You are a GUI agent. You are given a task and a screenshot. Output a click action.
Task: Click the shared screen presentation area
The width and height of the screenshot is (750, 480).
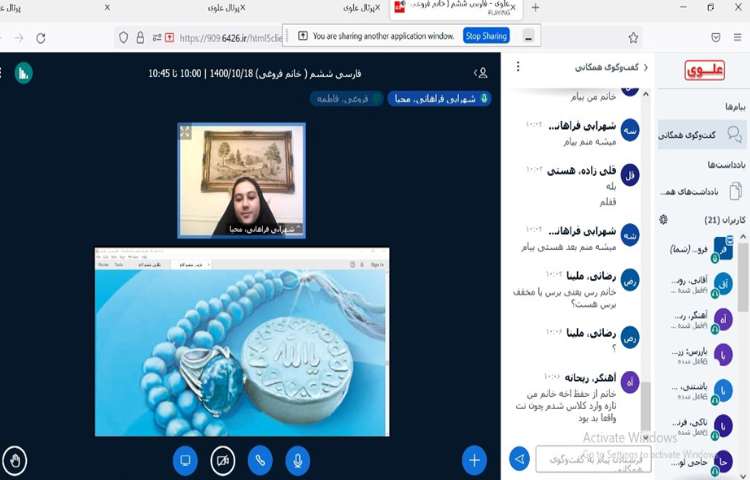click(242, 342)
